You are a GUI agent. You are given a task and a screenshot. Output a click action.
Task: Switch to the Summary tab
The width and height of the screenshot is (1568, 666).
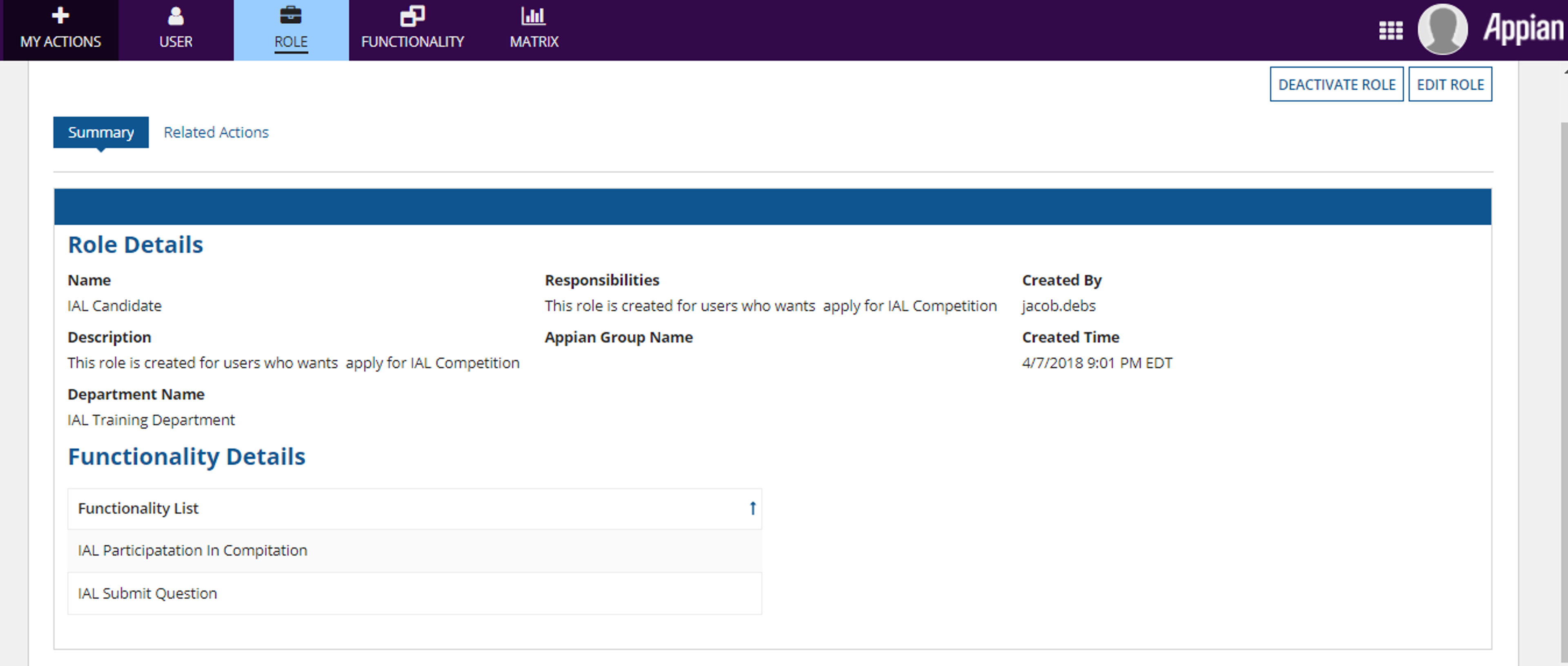point(100,132)
